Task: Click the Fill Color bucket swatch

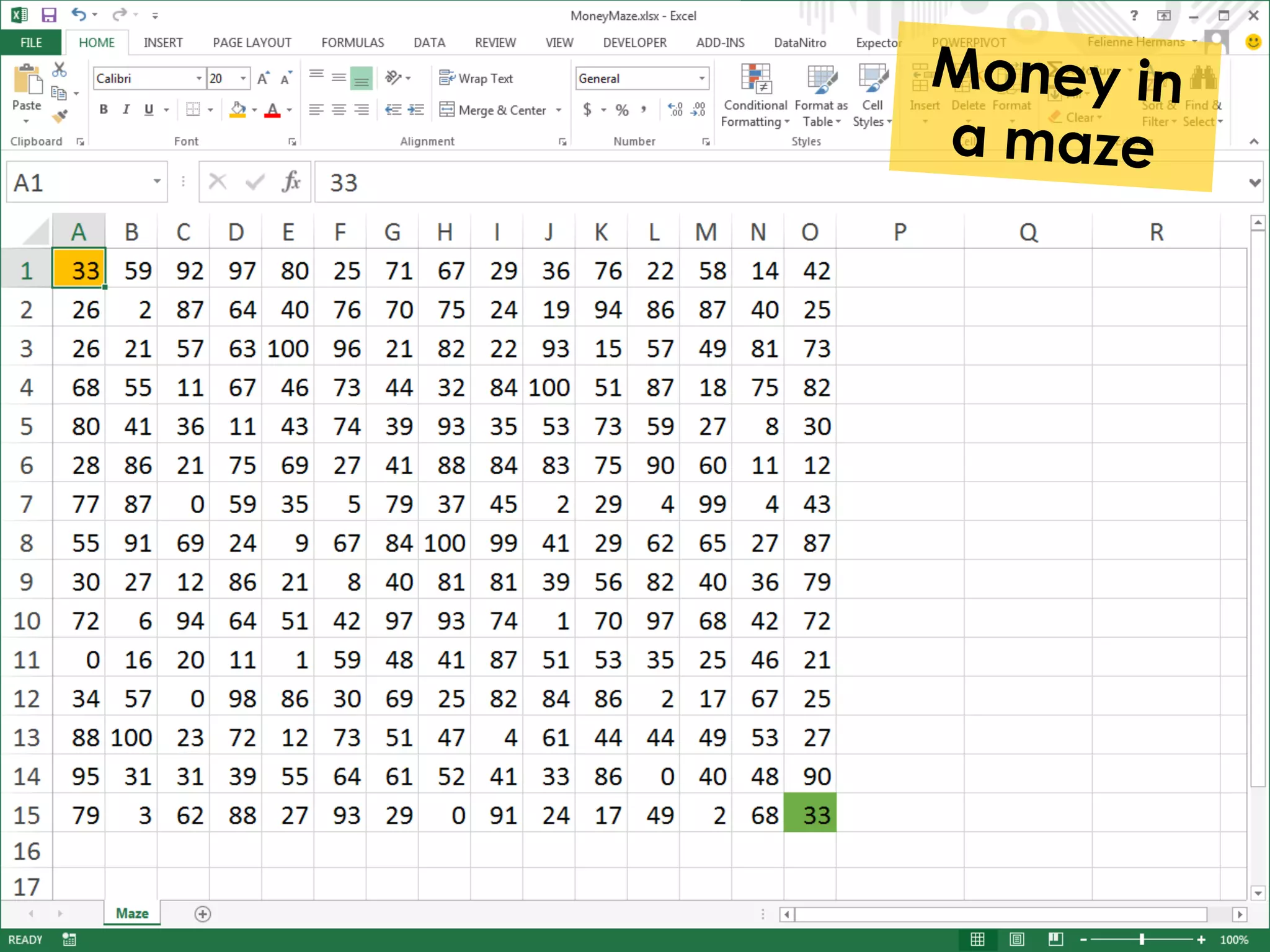Action: click(238, 110)
